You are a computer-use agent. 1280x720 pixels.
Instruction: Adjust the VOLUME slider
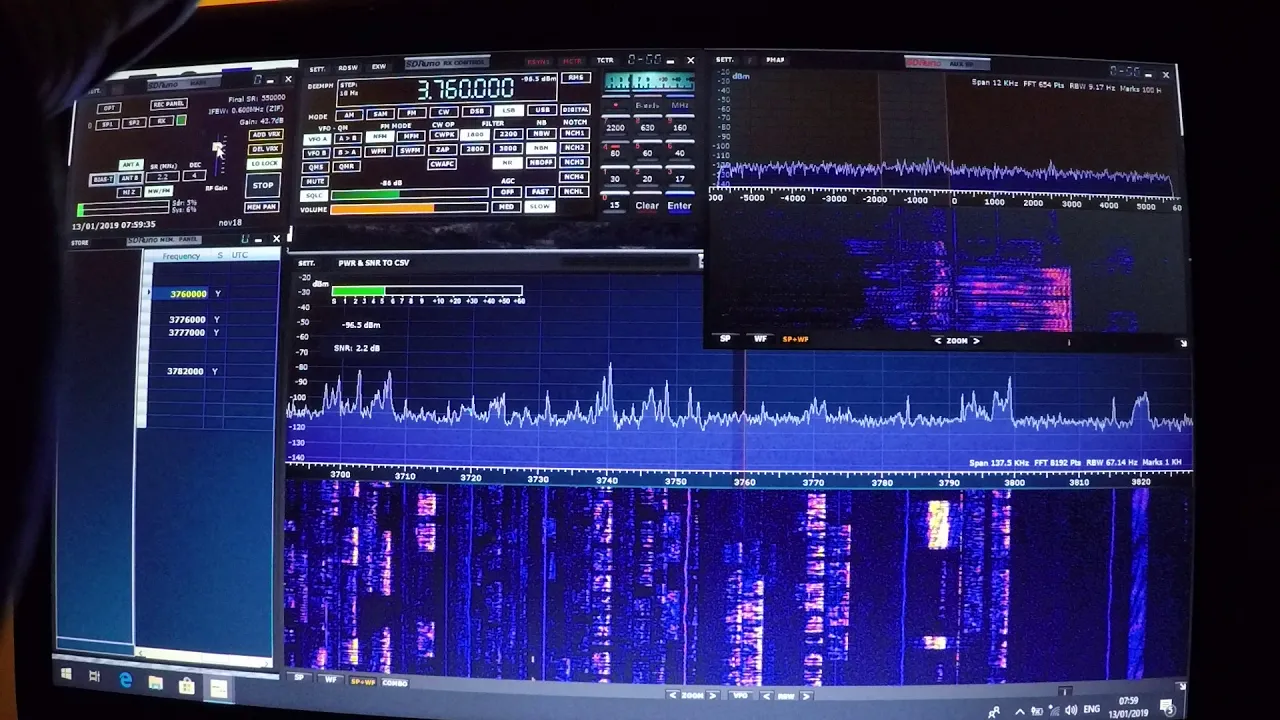click(x=409, y=208)
